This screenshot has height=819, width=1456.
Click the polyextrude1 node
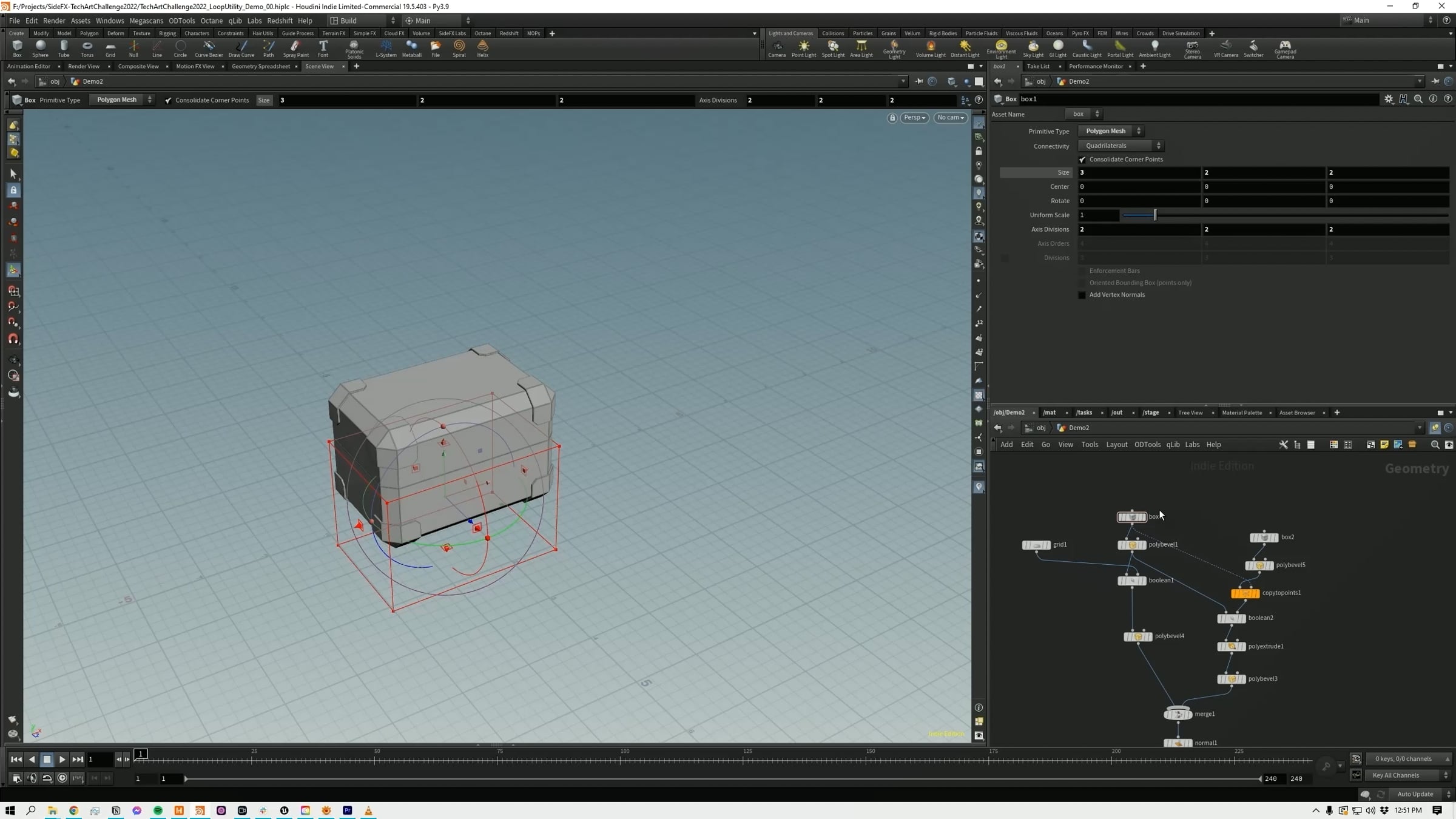pyautogui.click(x=1232, y=647)
